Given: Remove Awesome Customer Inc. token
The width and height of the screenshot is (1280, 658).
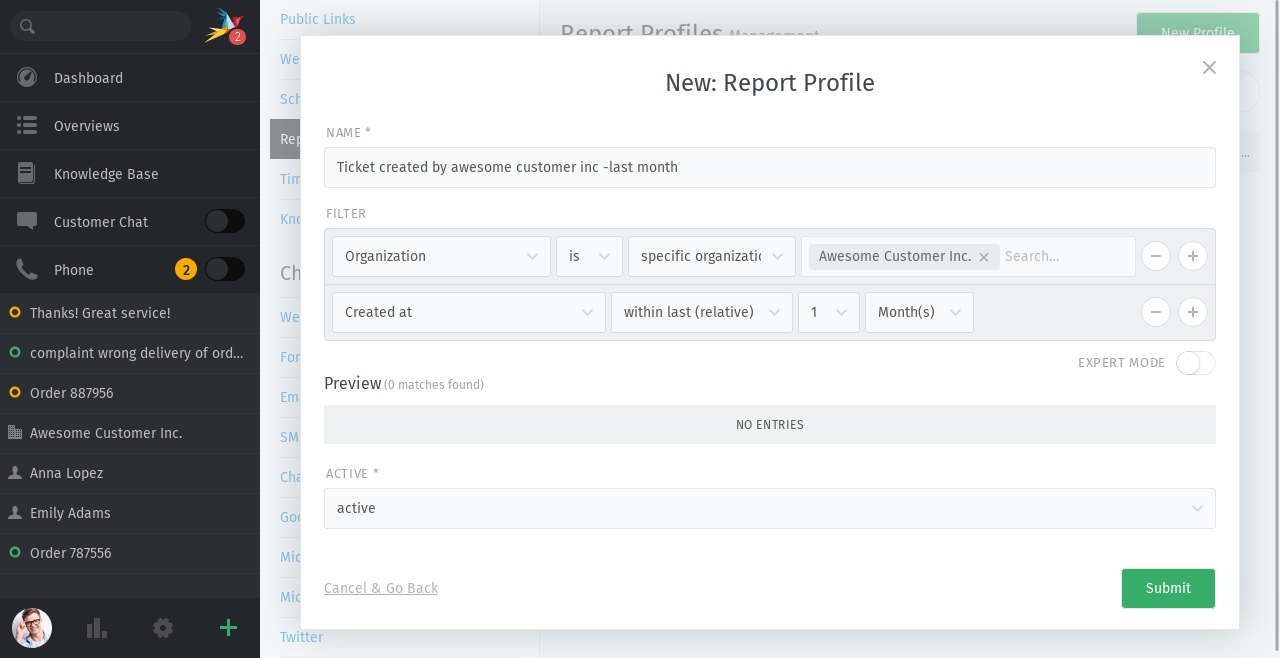Looking at the screenshot, I should pyautogui.click(x=984, y=257).
